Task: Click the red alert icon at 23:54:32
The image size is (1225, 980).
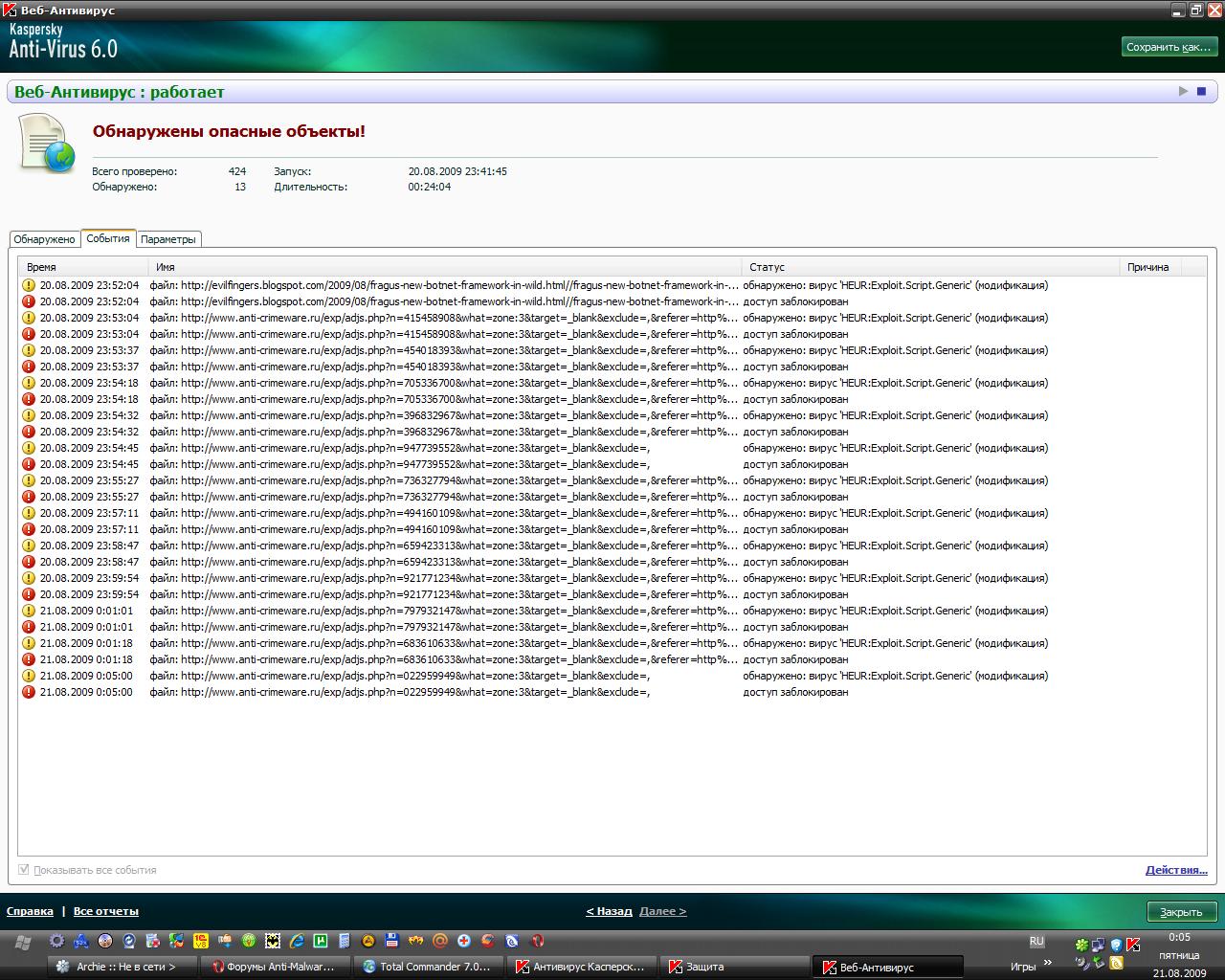Action: point(29,432)
